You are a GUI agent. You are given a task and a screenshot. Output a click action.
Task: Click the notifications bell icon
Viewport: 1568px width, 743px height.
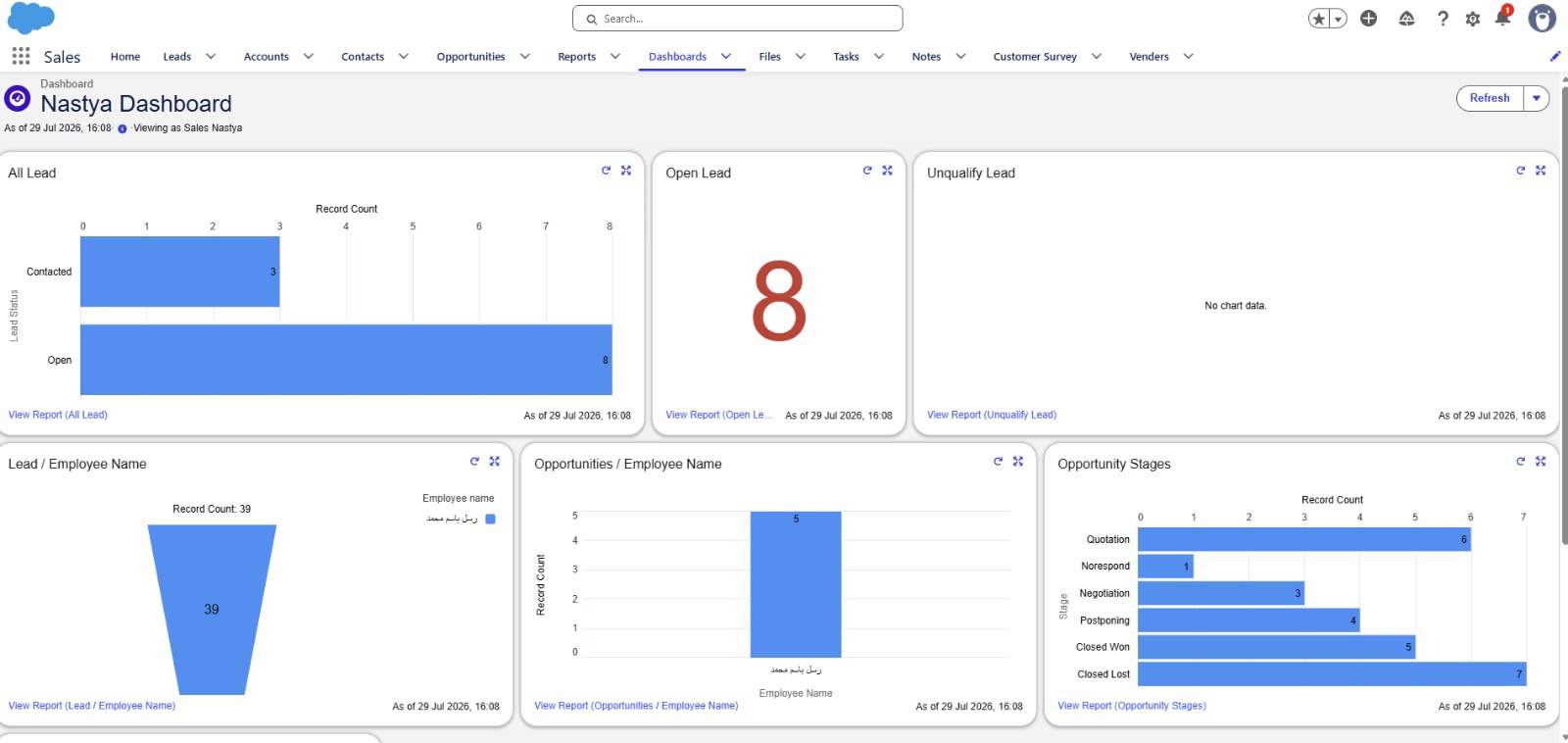(x=1502, y=18)
